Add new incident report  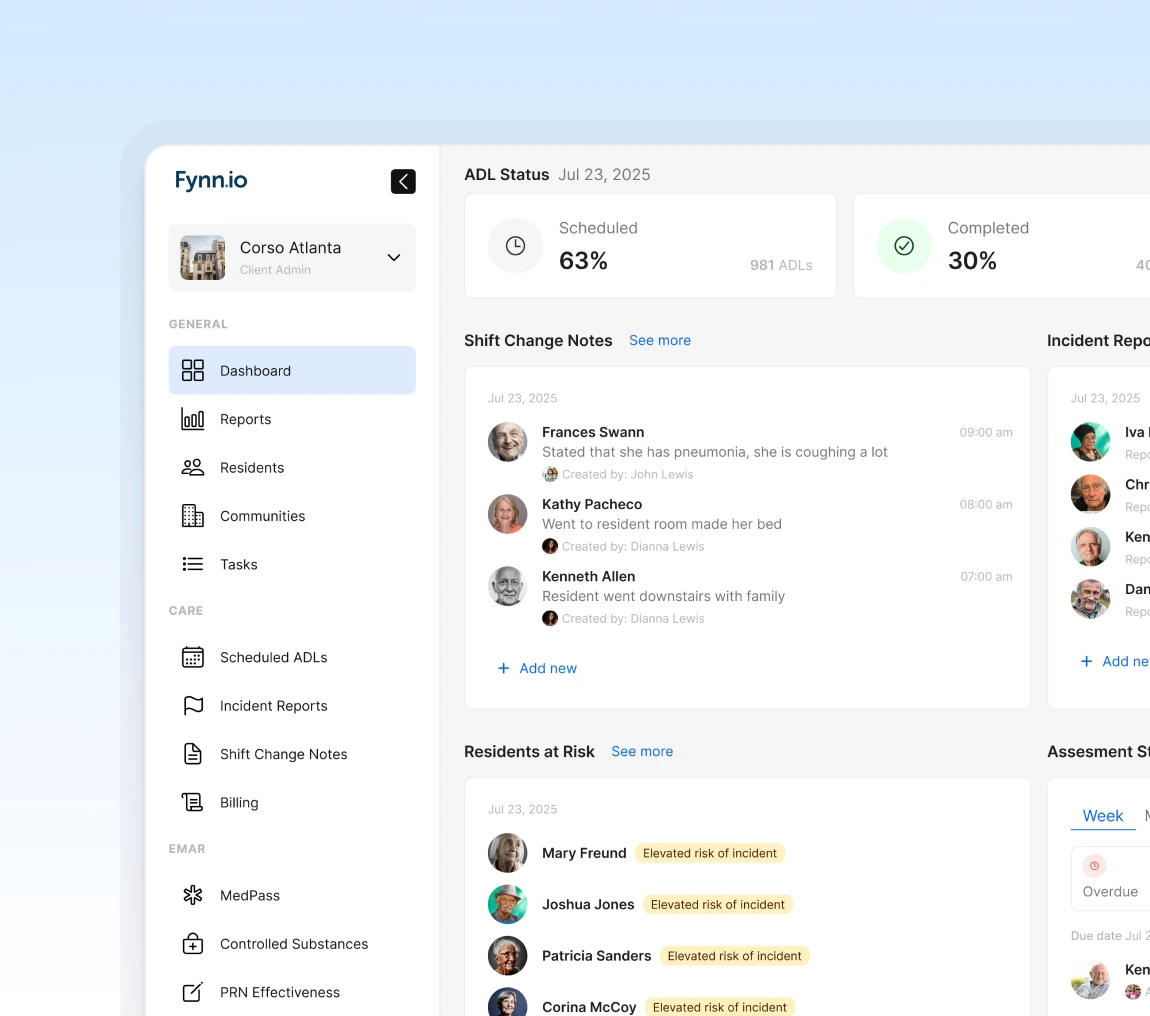[1115, 661]
